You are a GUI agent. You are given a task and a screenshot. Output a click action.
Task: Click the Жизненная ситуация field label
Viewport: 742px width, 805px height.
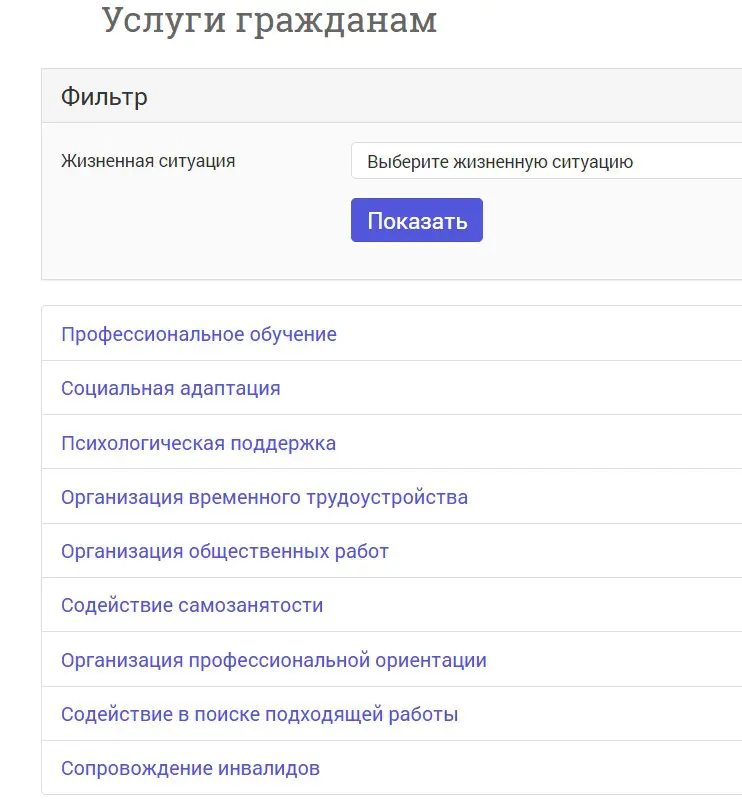148,161
